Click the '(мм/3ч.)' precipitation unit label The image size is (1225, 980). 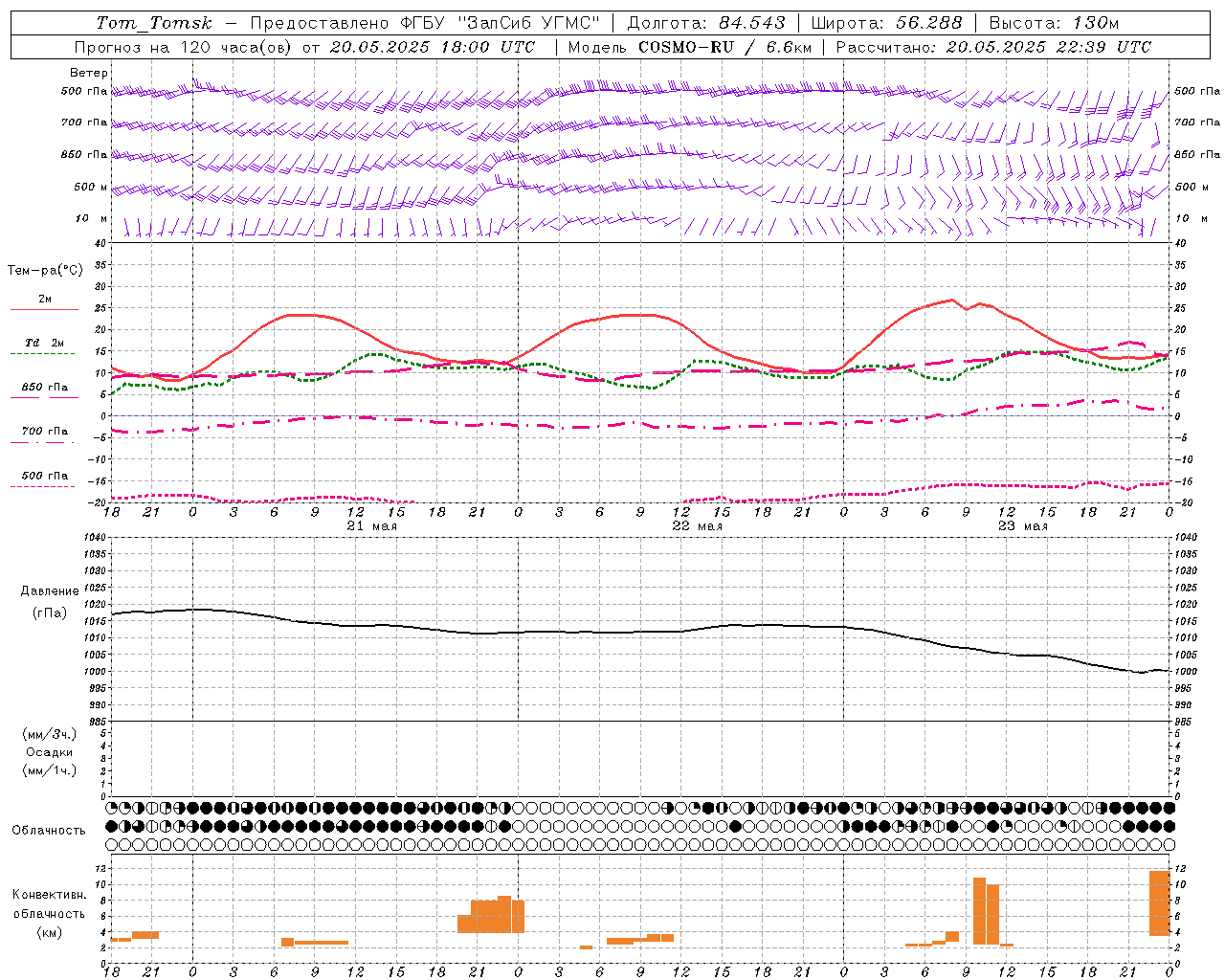pyautogui.click(x=50, y=734)
